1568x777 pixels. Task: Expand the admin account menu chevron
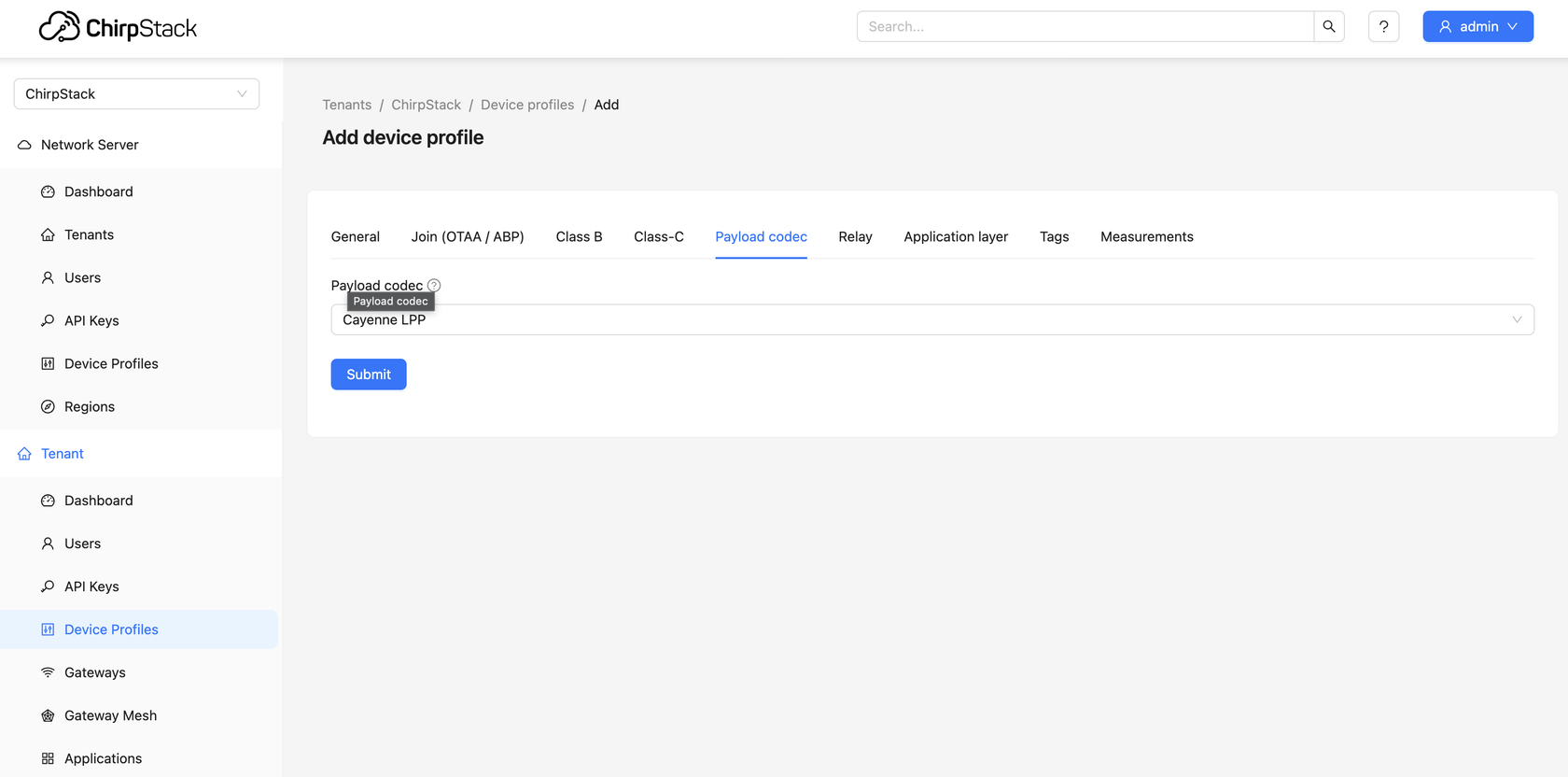click(1512, 26)
